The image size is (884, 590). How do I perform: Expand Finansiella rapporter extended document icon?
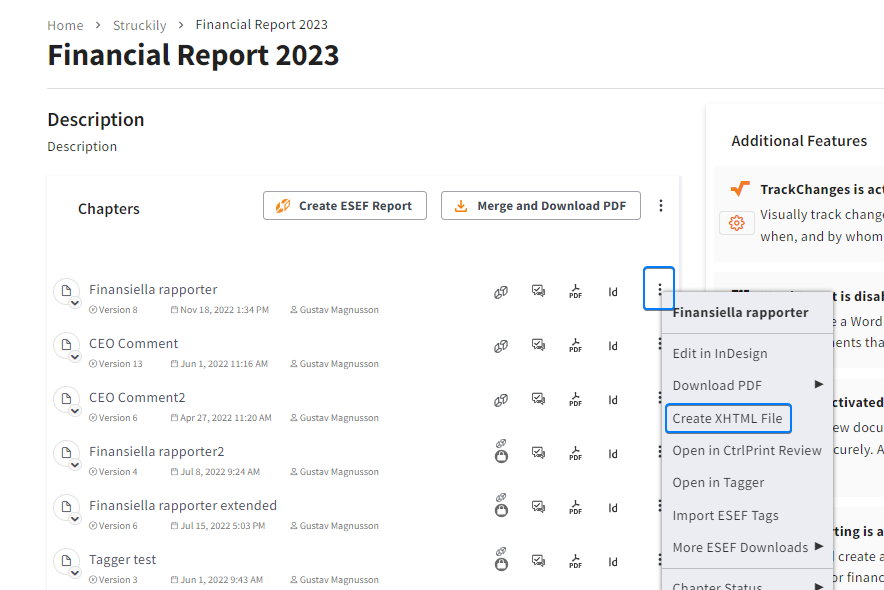click(67, 508)
